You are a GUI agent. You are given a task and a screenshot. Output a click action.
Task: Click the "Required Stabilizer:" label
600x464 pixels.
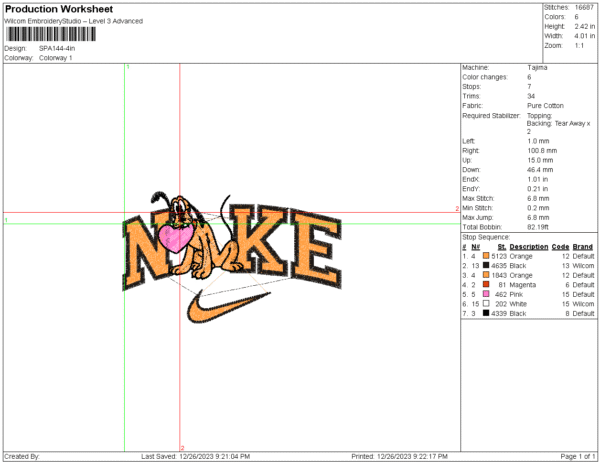tap(491, 116)
